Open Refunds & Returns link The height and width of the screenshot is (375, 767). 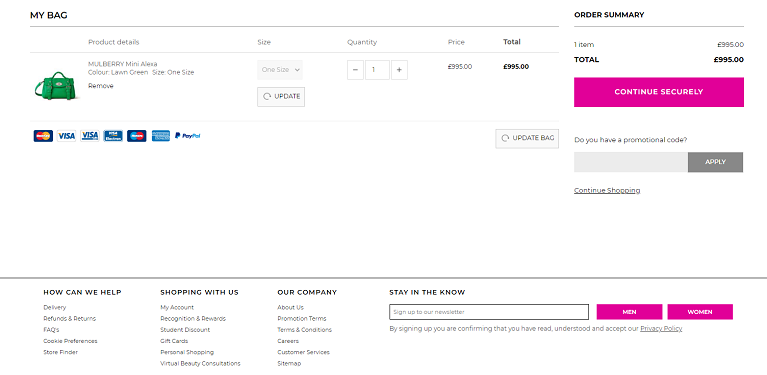[69, 319]
